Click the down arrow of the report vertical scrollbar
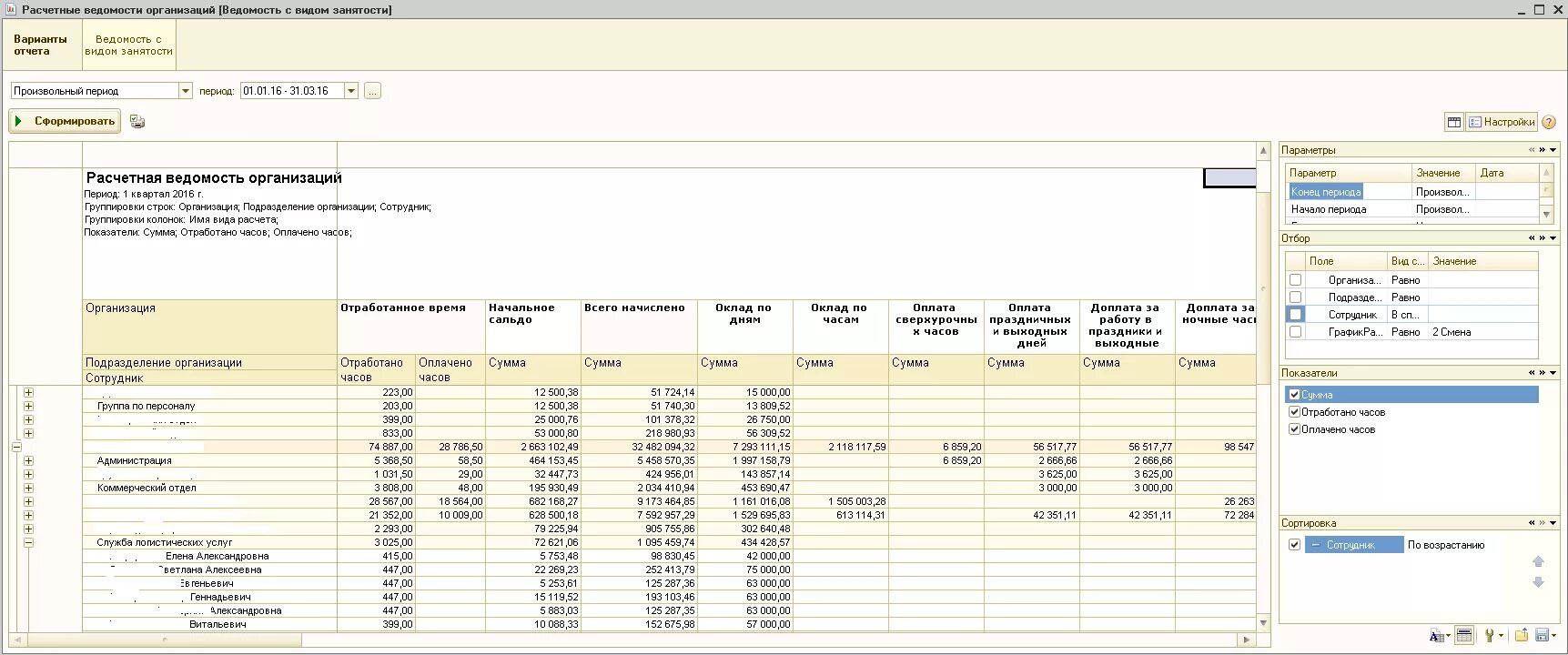 click(x=1263, y=623)
